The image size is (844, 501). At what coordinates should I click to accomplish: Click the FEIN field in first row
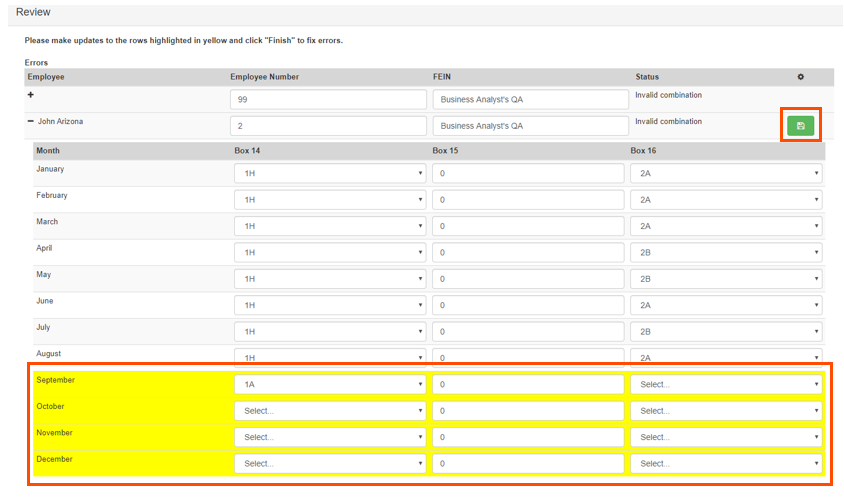pos(528,100)
